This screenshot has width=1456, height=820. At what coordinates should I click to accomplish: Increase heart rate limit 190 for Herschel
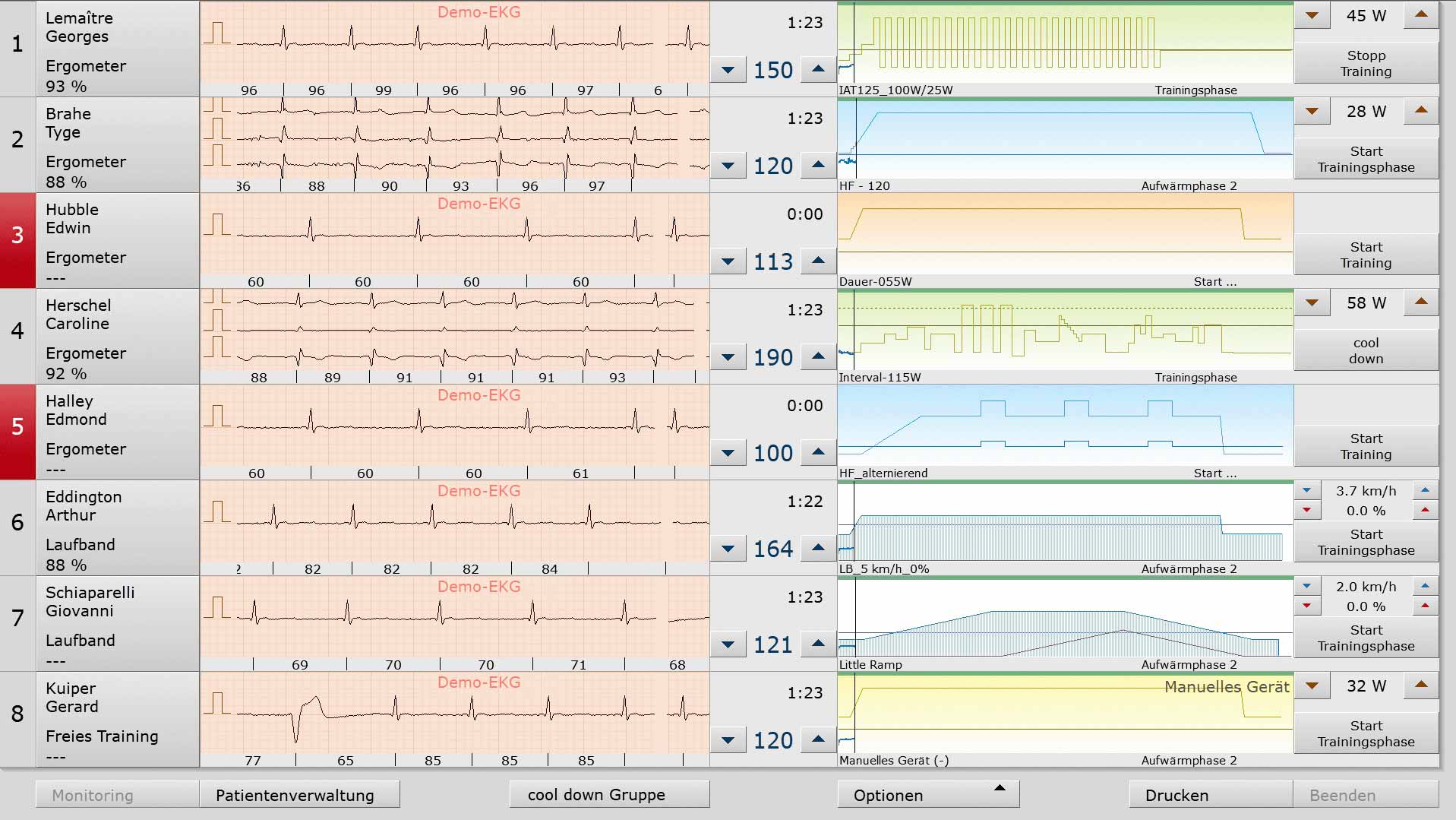pos(818,357)
